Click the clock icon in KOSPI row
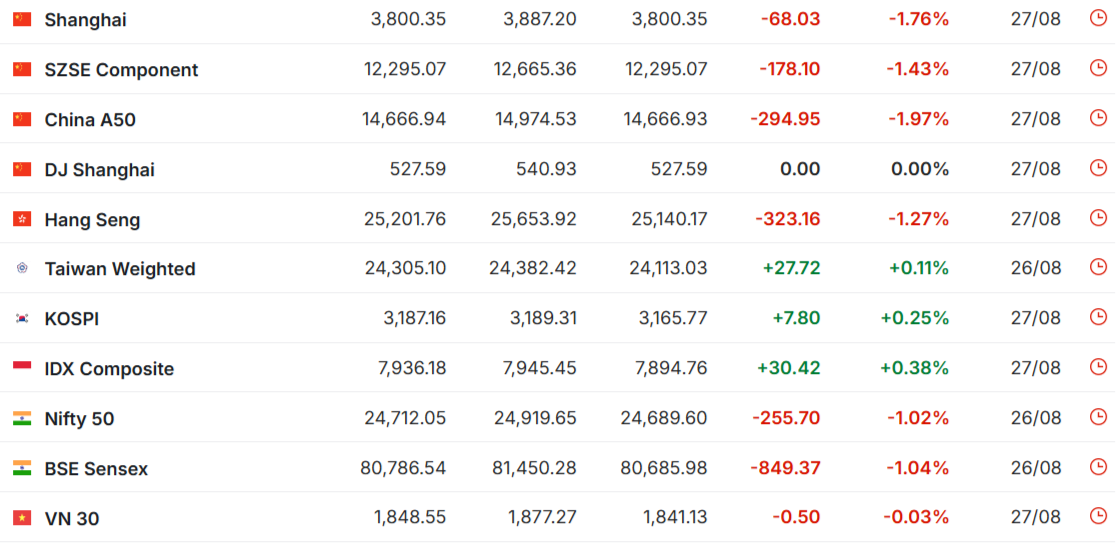The height and width of the screenshot is (543, 1117). click(x=1098, y=317)
